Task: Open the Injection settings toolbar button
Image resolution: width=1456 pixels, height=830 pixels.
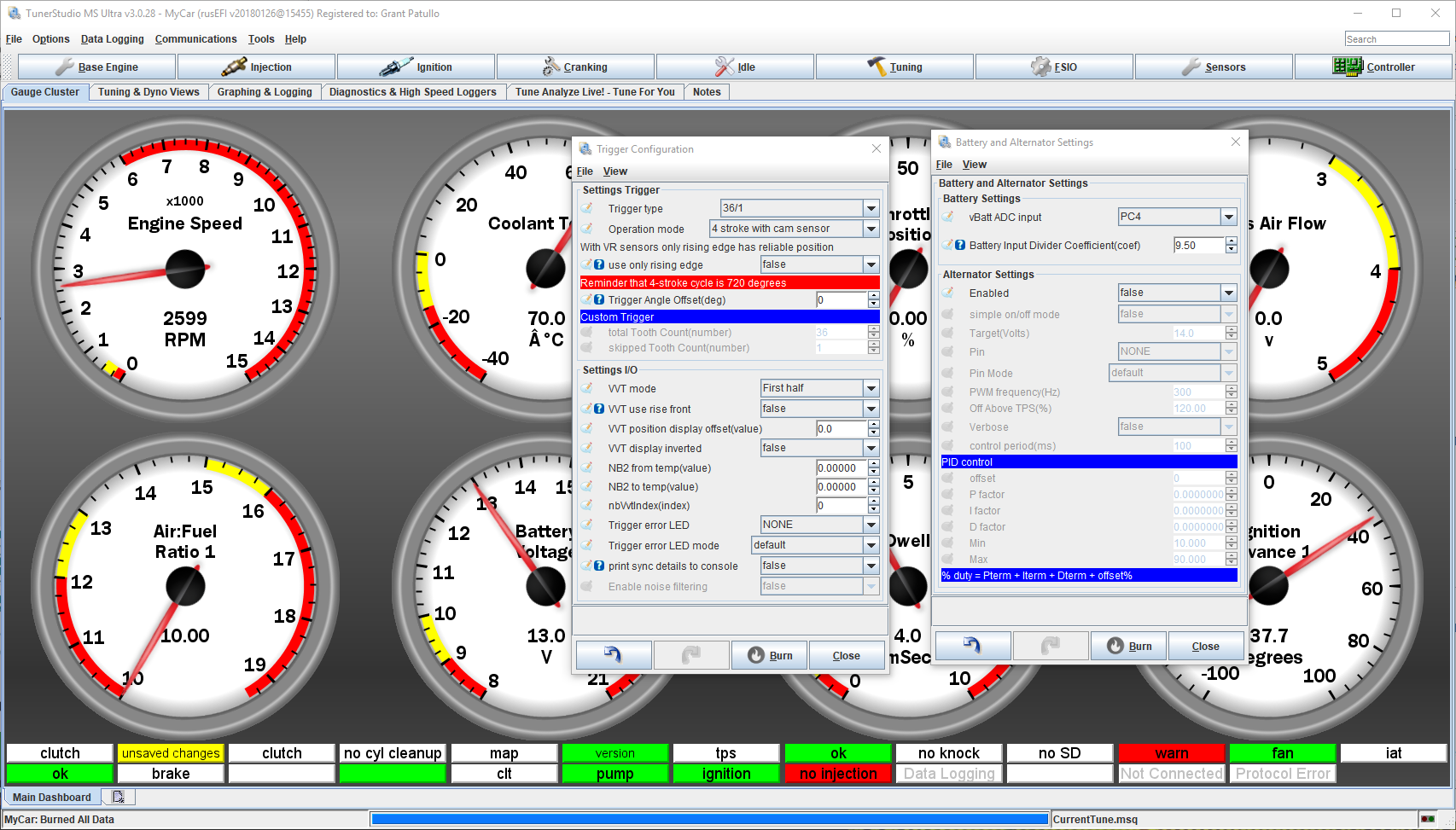Action: point(256,67)
